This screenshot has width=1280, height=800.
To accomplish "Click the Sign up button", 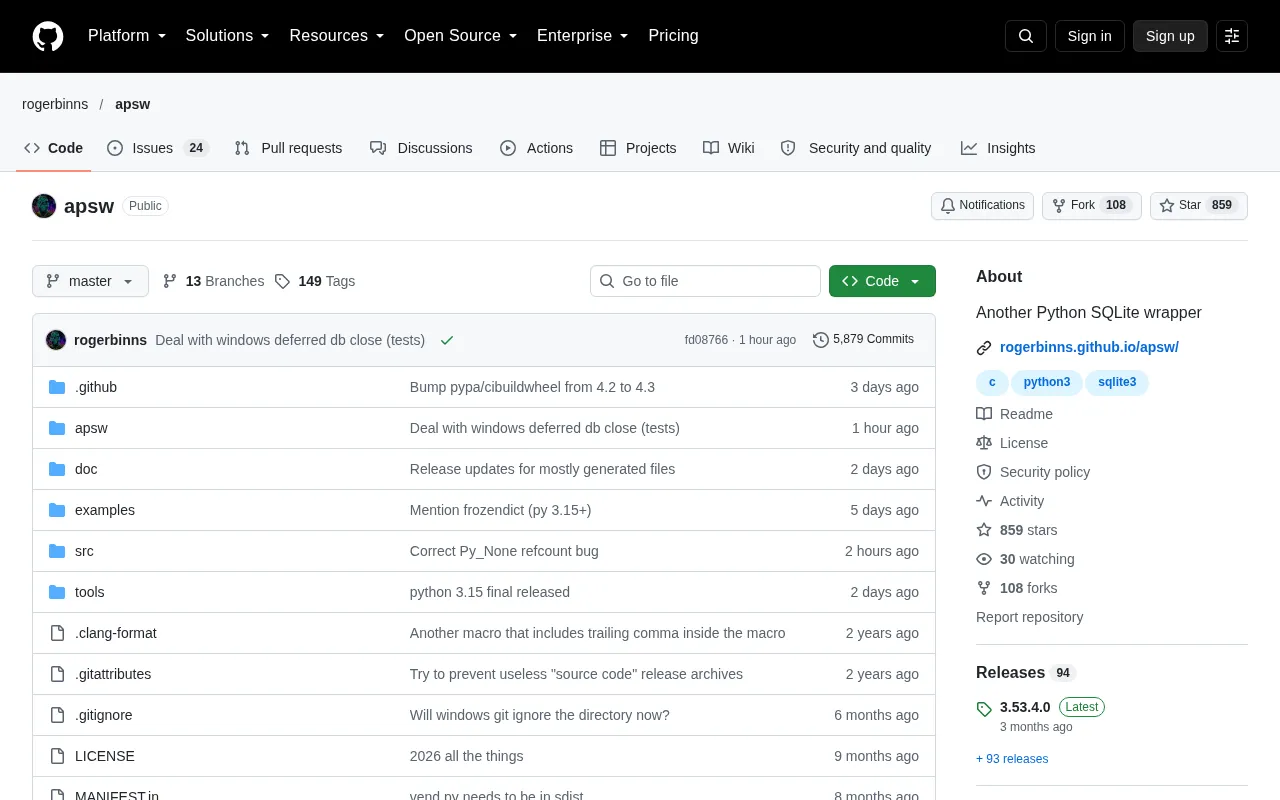I will (1170, 36).
